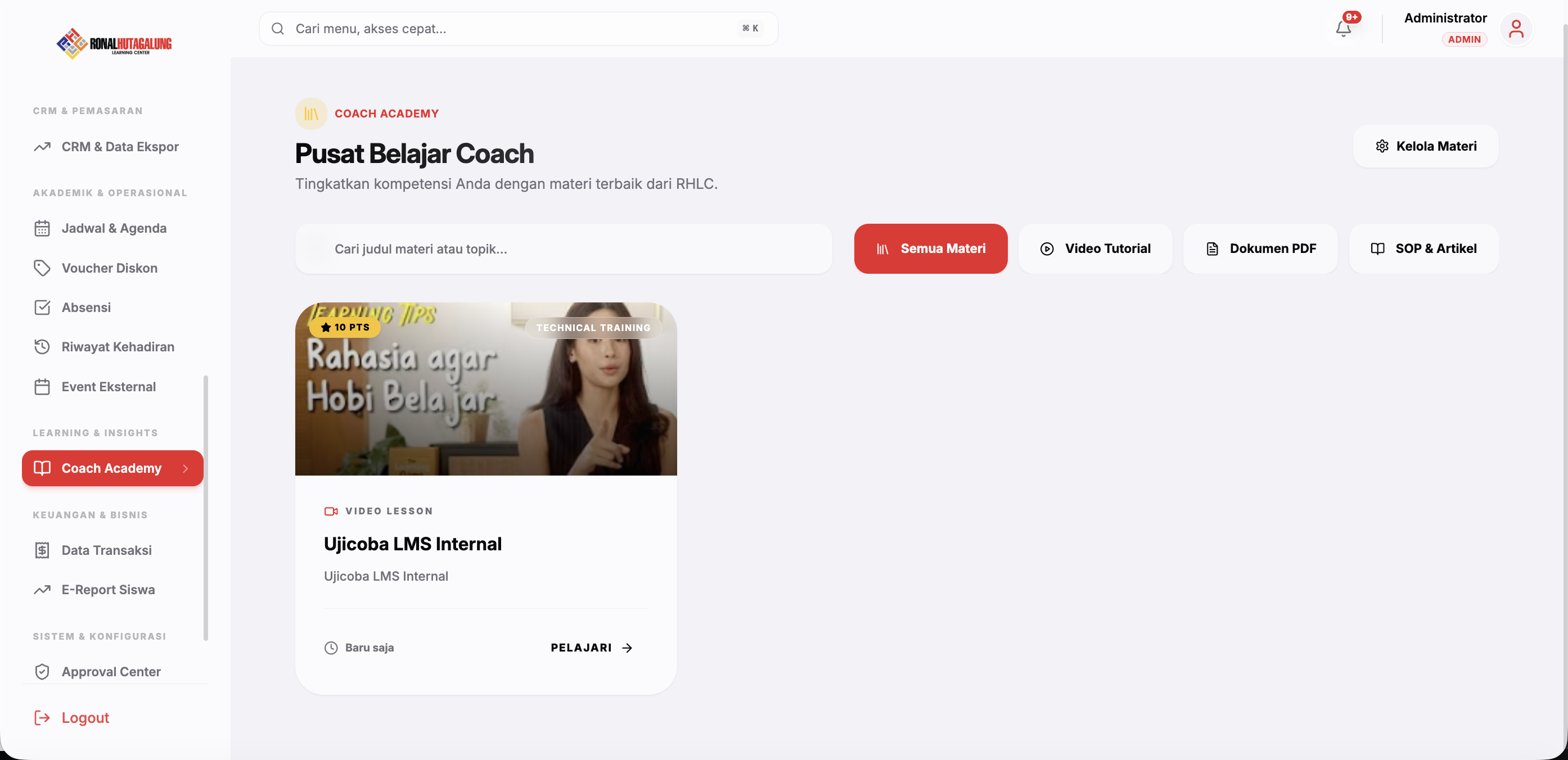This screenshot has height=760, width=1568.
Task: Expand the Coach Academy chevron arrow
Action: coord(185,468)
